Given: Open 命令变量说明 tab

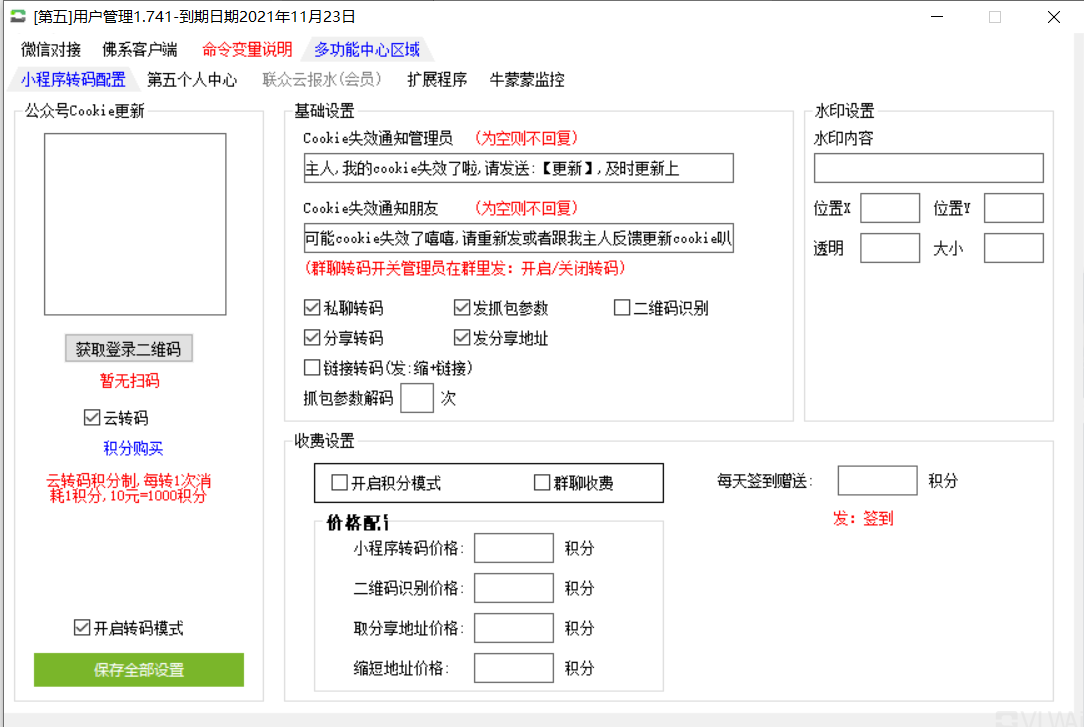Looking at the screenshot, I should pyautogui.click(x=247, y=50).
